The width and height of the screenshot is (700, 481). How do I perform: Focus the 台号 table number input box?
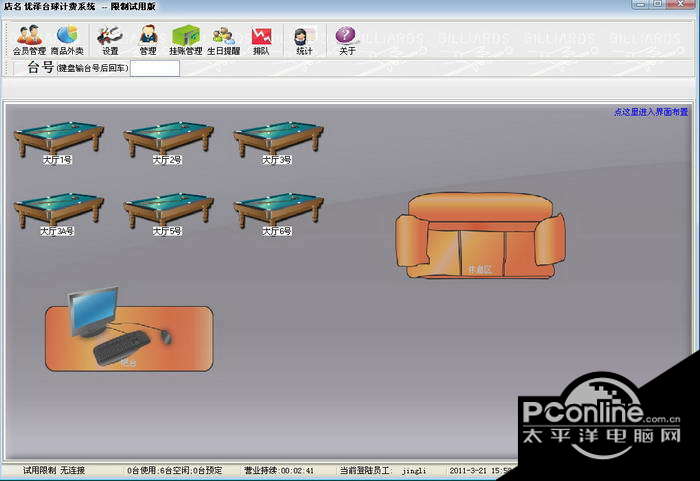click(x=155, y=68)
